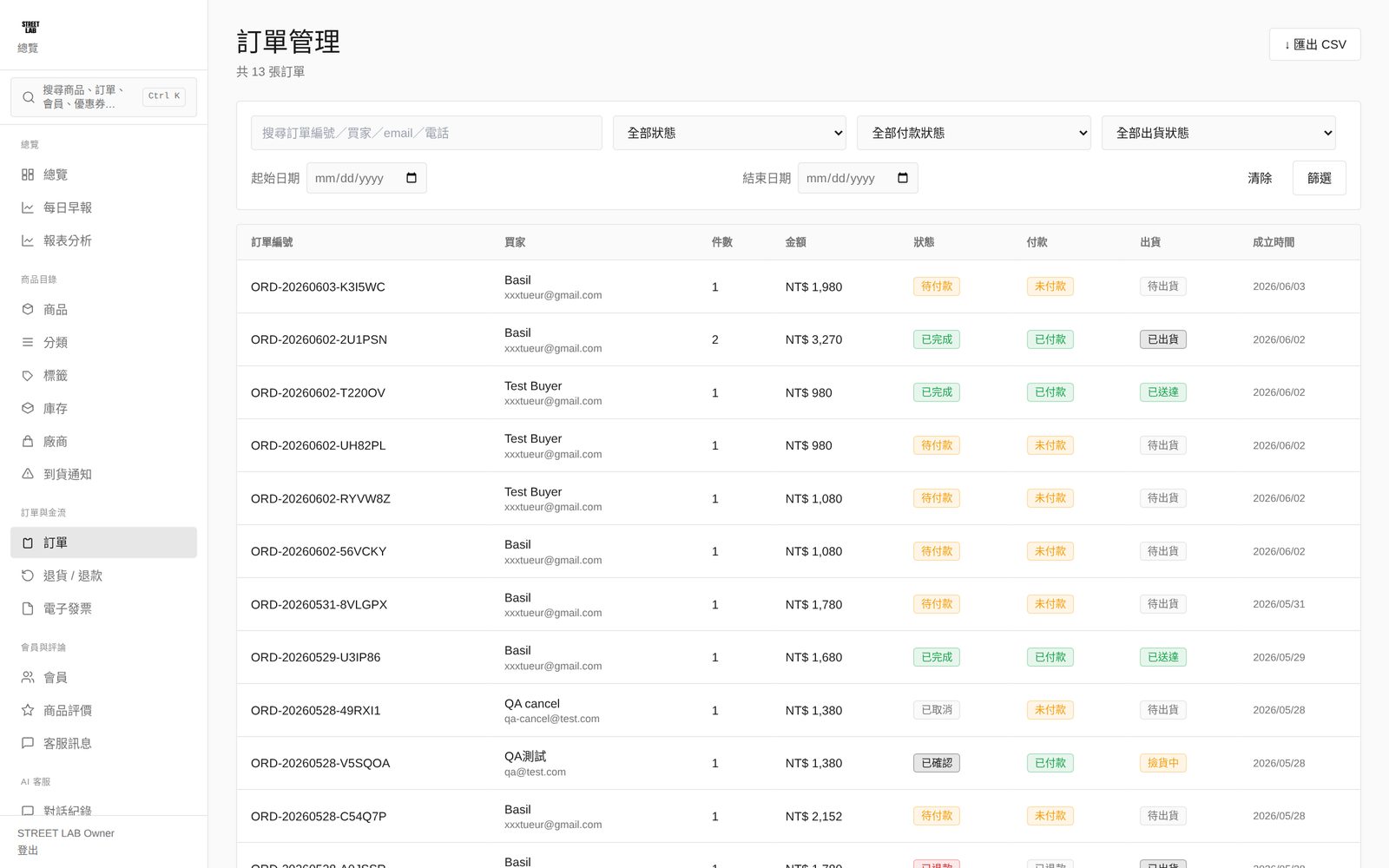Click the 每日早報 chart icon
Image resolution: width=1389 pixels, height=868 pixels.
tap(28, 207)
